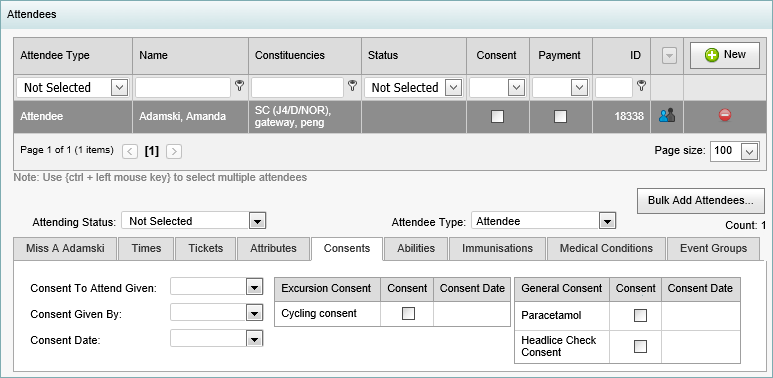
Task: Click the ID column filter icon
Action: [x=641, y=86]
